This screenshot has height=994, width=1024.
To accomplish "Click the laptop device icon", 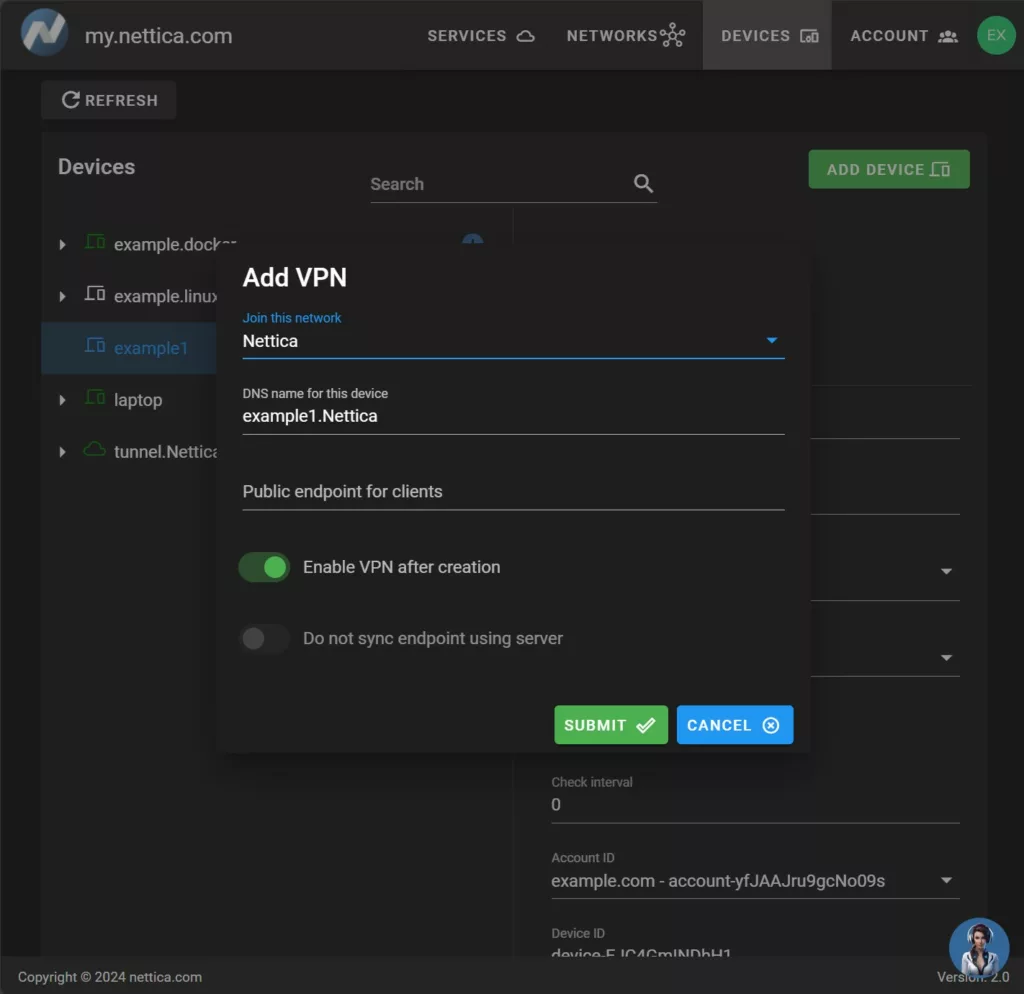I will tap(95, 399).
